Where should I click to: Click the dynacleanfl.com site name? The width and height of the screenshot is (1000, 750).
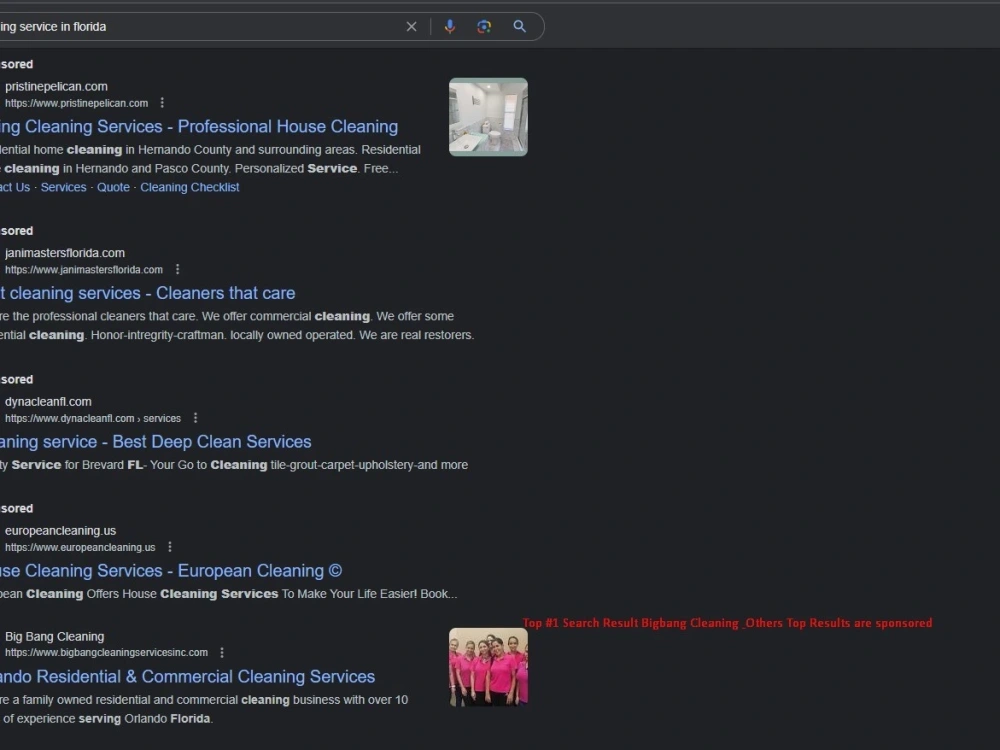pyautogui.click(x=48, y=401)
